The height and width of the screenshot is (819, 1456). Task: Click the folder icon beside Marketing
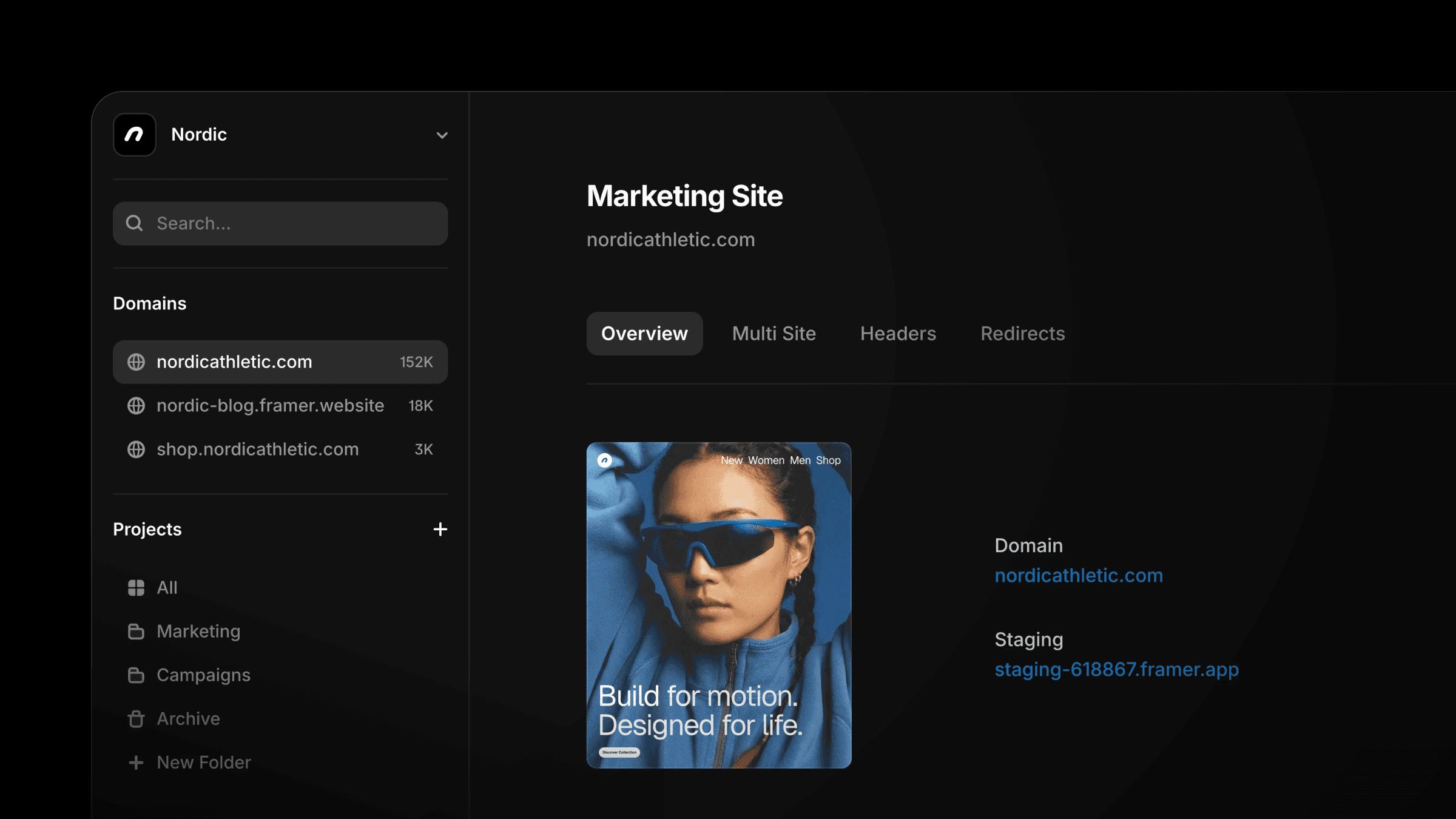point(136,631)
